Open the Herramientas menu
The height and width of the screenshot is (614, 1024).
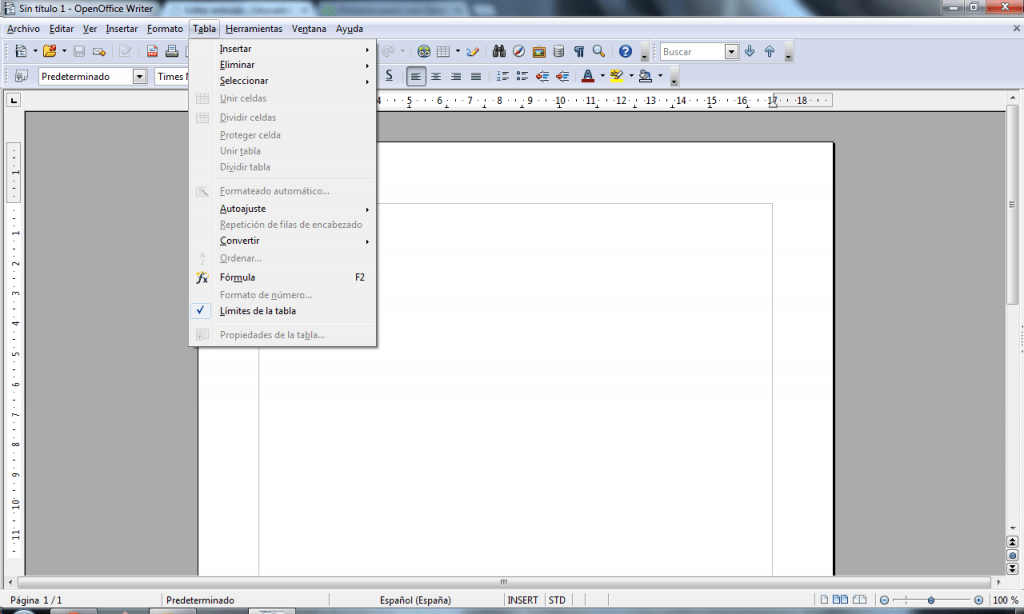[253, 28]
